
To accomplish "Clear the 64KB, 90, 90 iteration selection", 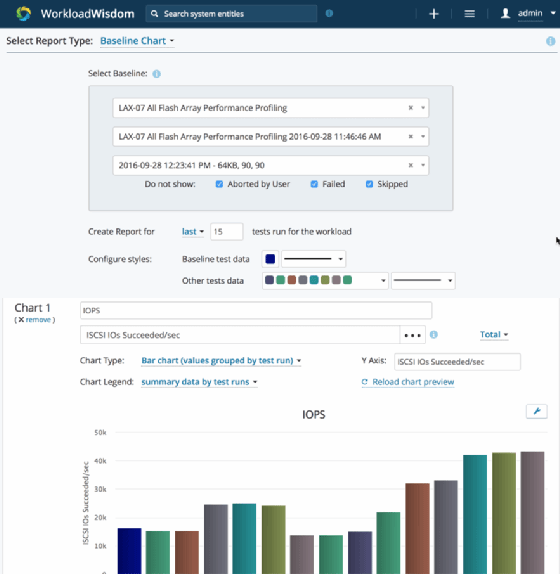I will (x=411, y=165).
